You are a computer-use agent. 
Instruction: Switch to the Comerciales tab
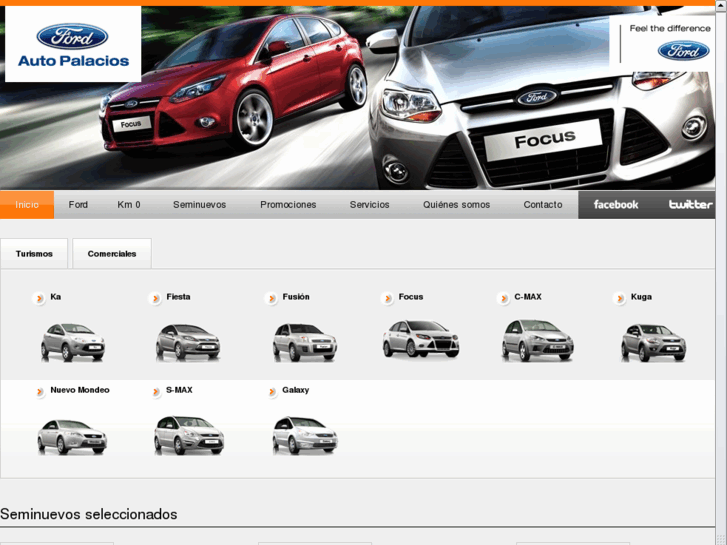pos(112,253)
